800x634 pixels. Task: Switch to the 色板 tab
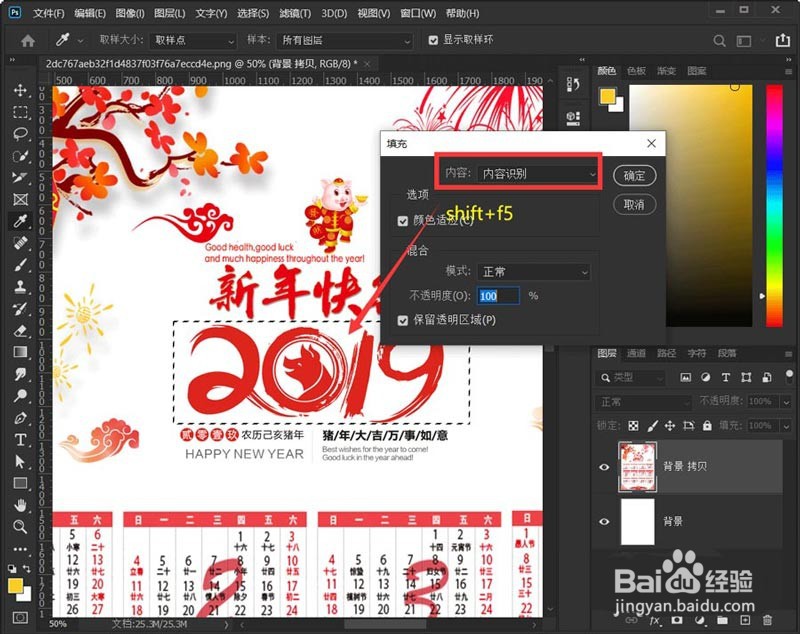636,71
